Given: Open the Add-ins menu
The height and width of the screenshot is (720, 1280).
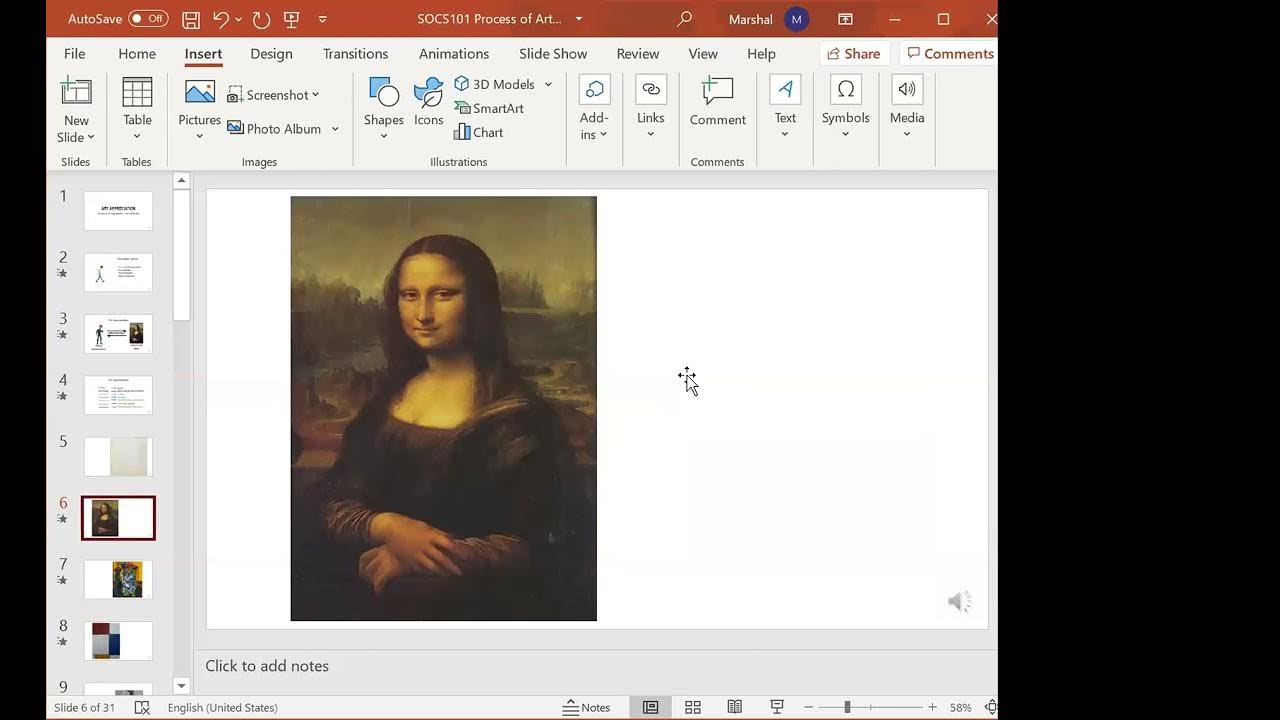Looking at the screenshot, I should (594, 108).
